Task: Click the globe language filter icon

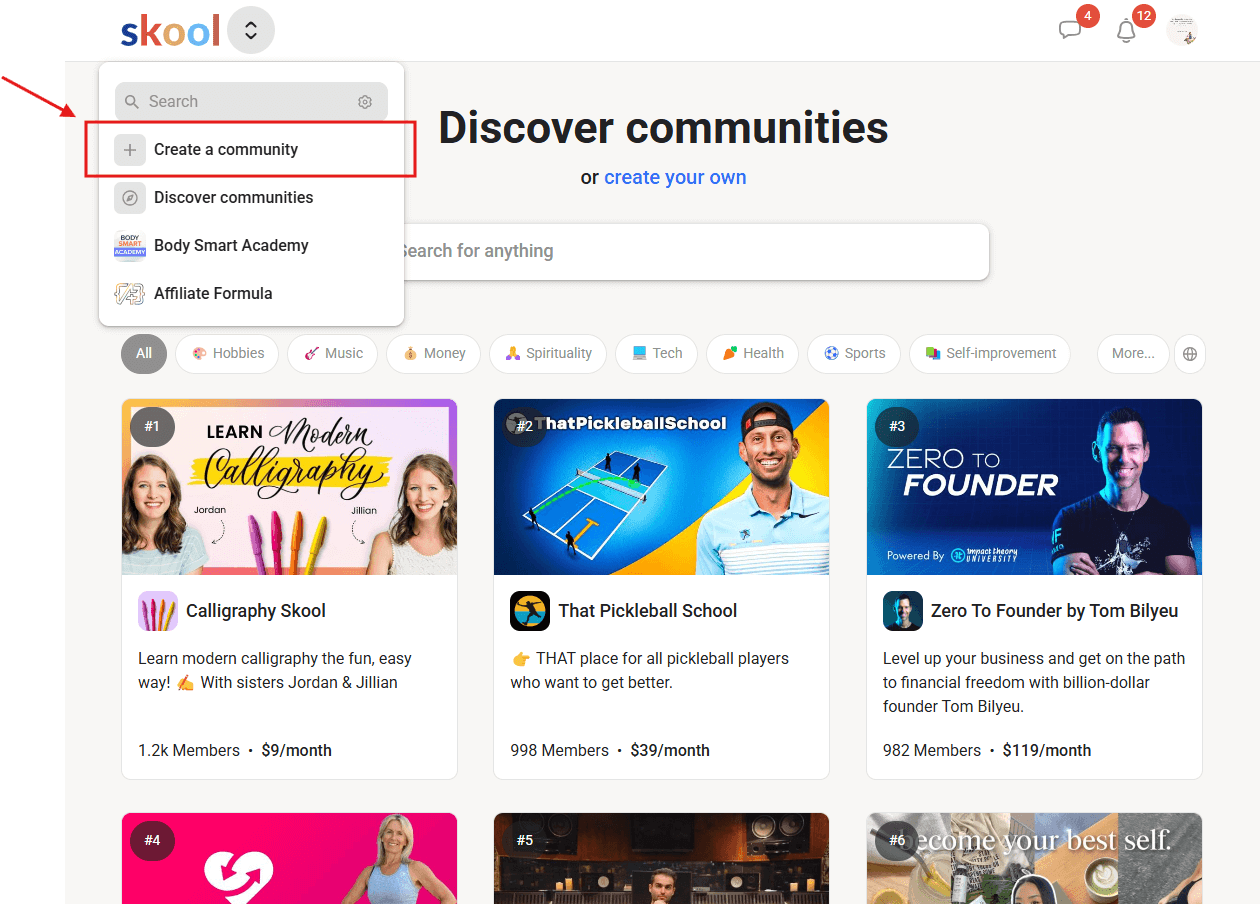Action: pyautogui.click(x=1190, y=354)
